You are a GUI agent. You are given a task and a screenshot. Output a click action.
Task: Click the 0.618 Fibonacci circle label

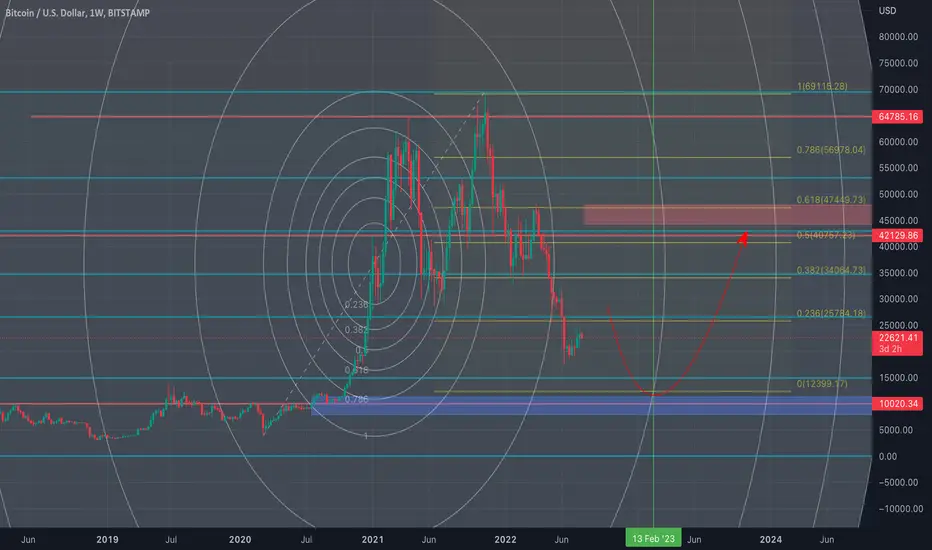(357, 370)
